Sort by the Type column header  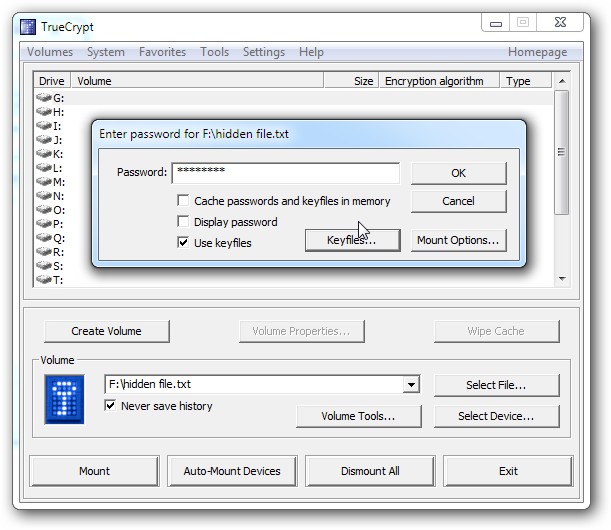point(526,81)
